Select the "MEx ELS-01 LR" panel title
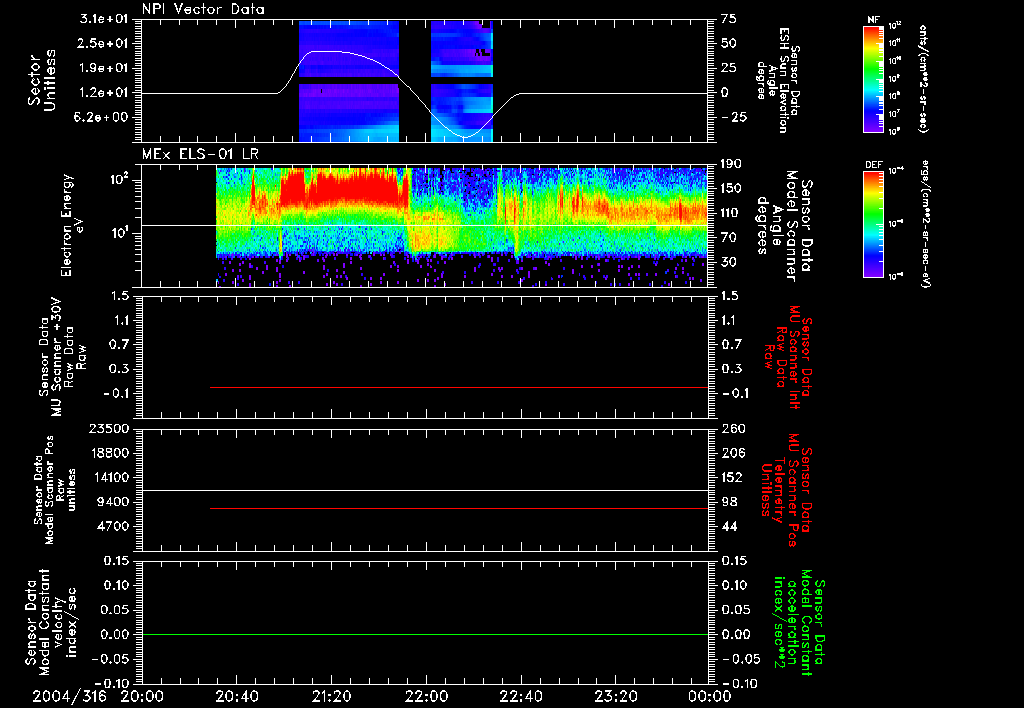Image resolution: width=1024 pixels, height=708 pixels. tap(200, 154)
